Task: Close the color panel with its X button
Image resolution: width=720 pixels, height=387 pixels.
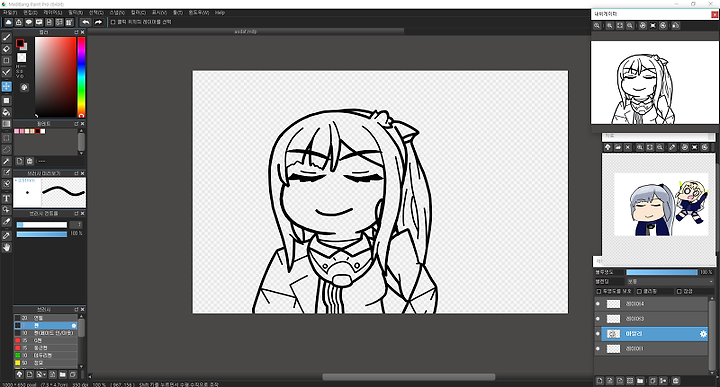Action: 83,33
